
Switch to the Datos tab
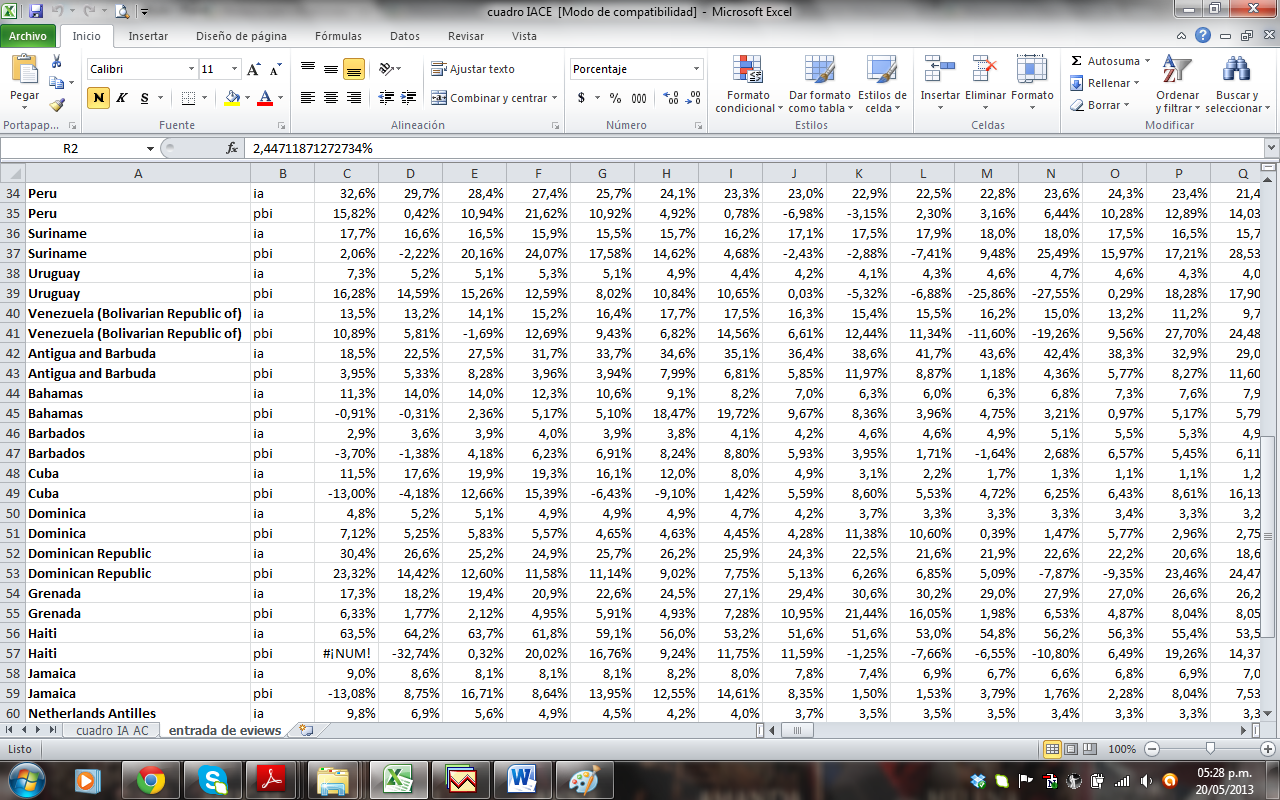point(405,36)
